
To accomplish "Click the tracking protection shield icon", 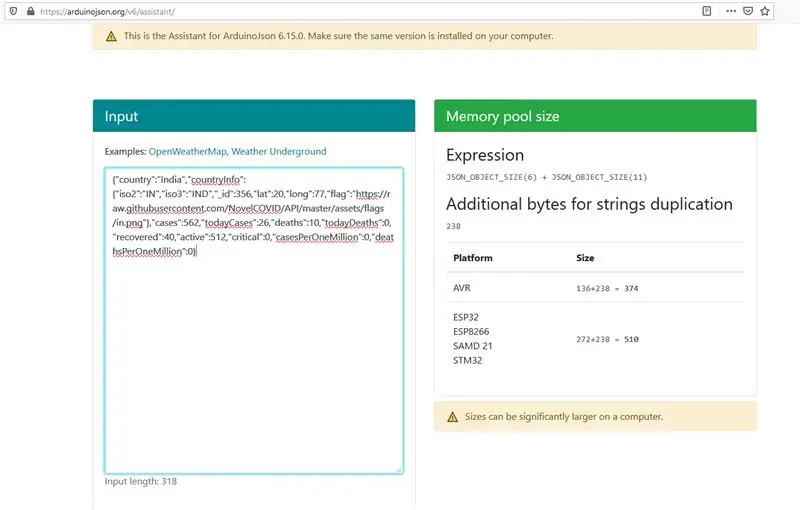I will [13, 11].
